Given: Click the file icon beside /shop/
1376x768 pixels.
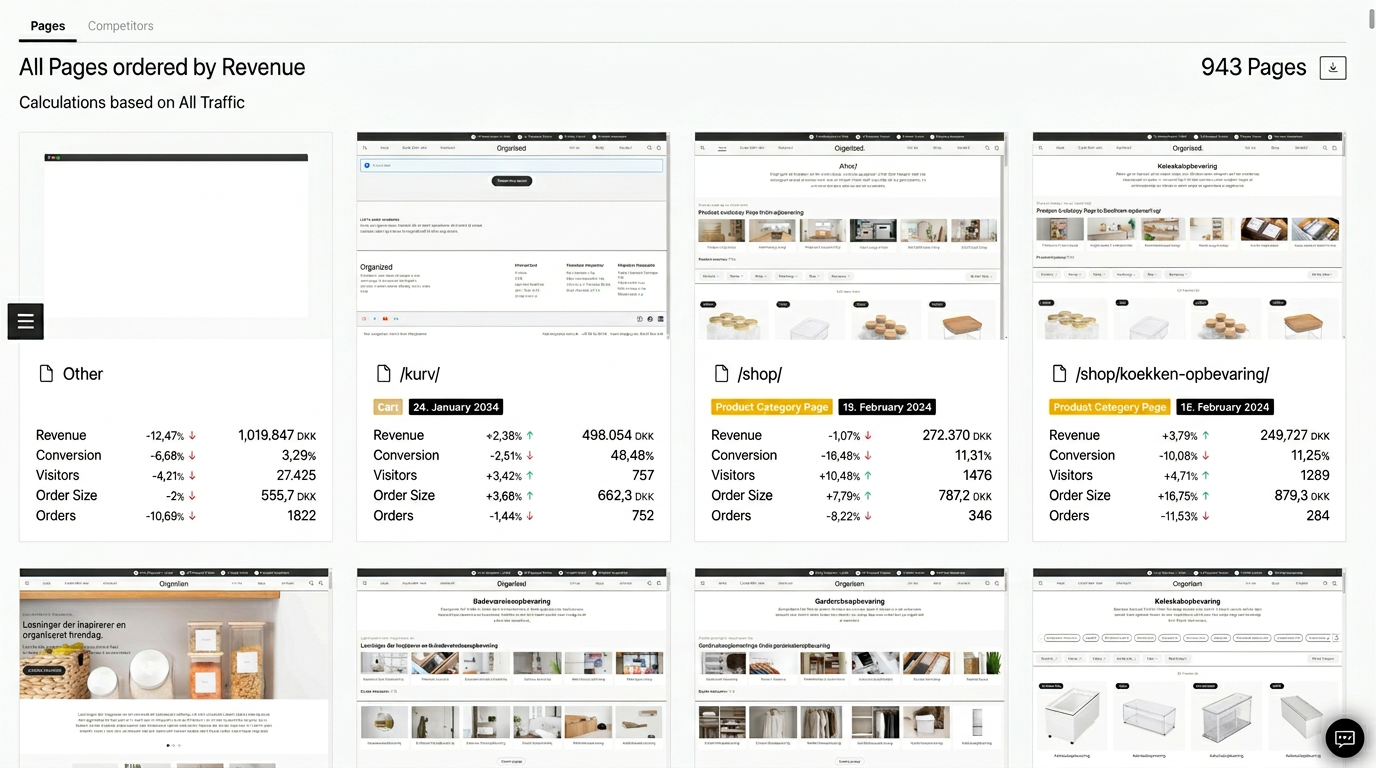Looking at the screenshot, I should pyautogui.click(x=722, y=374).
